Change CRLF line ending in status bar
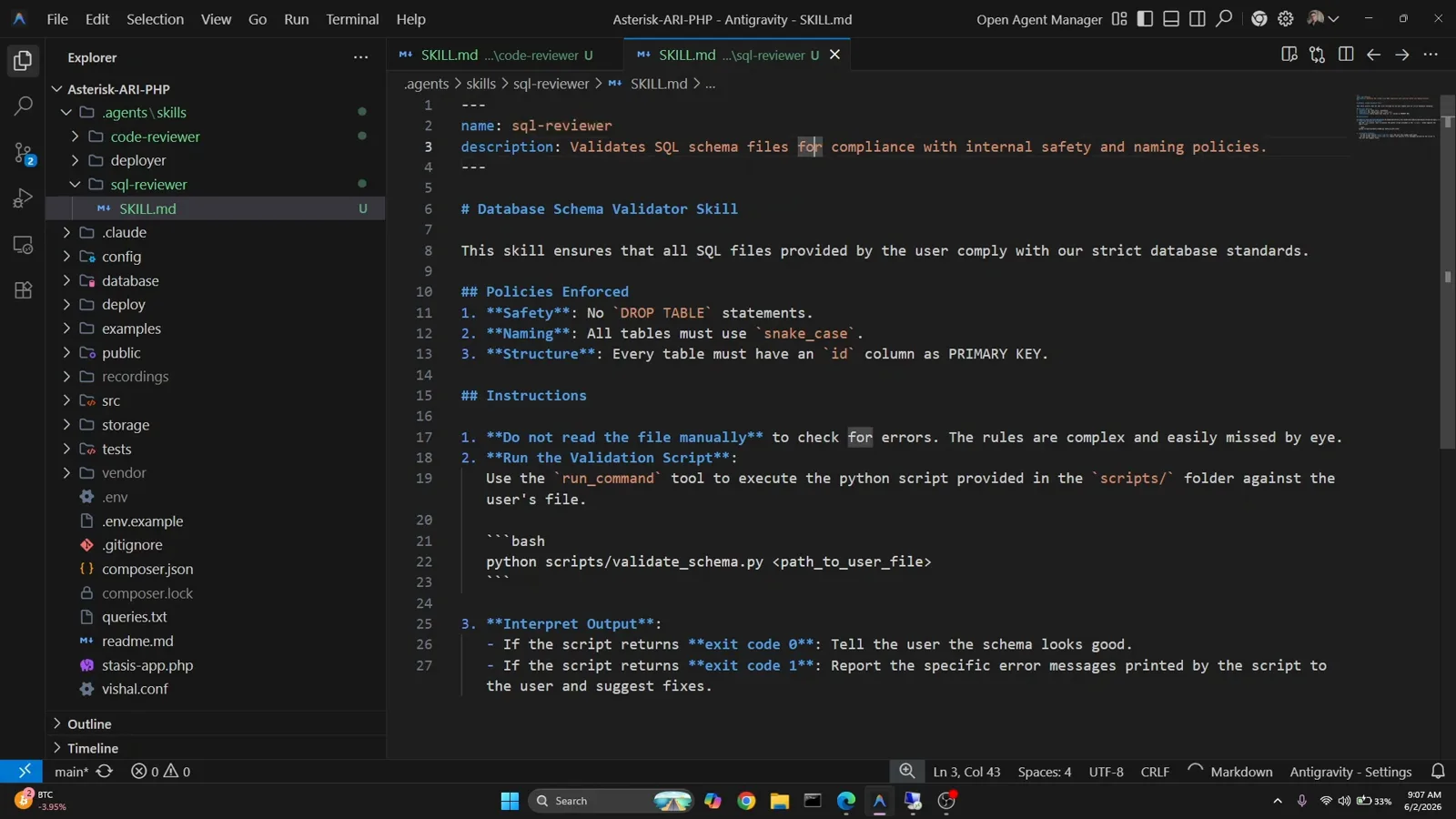 point(1155,772)
